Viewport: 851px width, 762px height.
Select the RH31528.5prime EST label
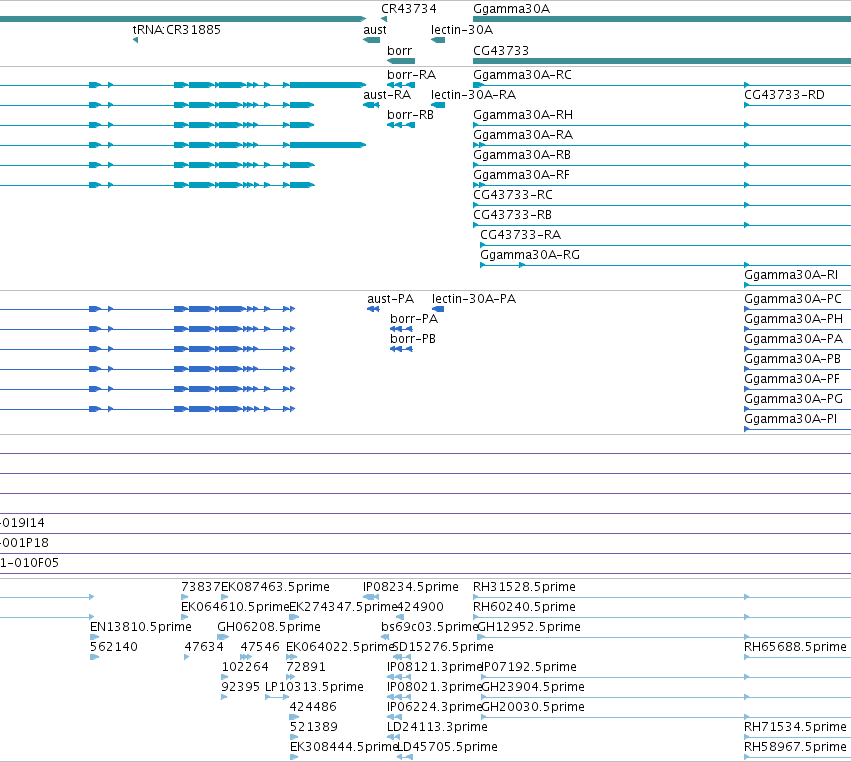pos(524,587)
